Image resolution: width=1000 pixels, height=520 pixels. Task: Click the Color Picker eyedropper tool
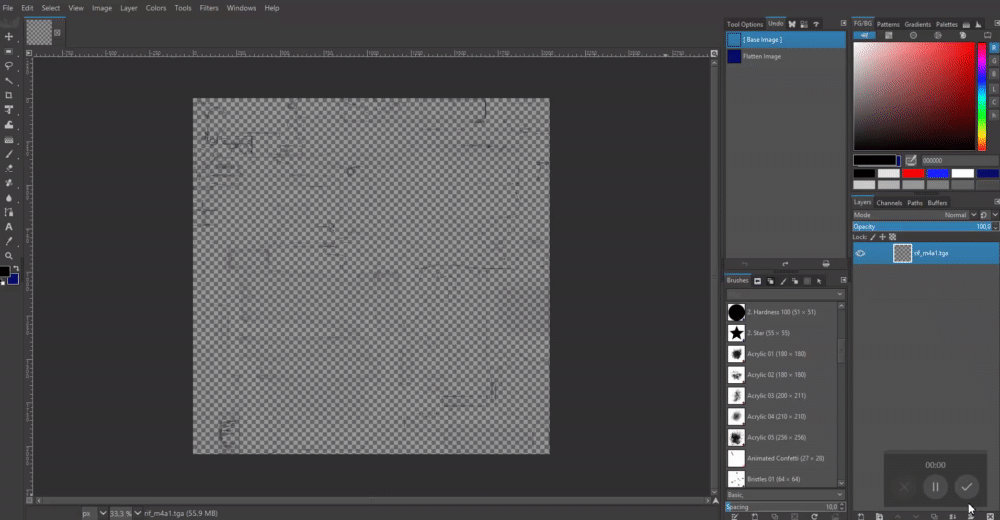[x=9, y=241]
